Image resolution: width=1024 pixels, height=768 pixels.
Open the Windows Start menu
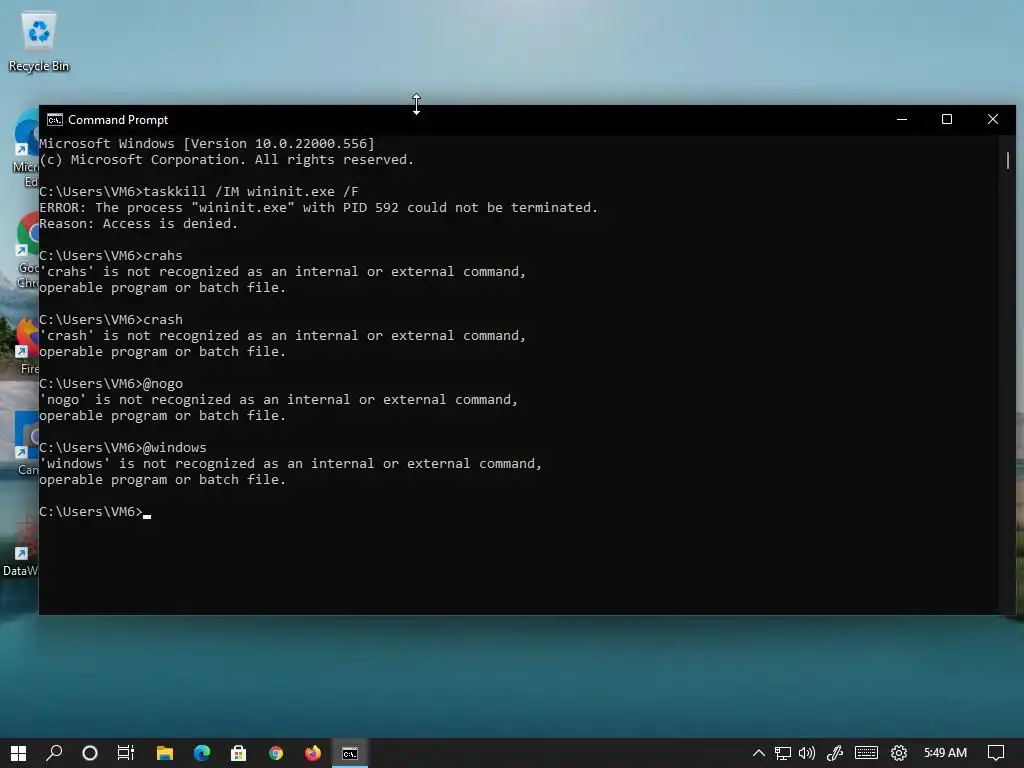pos(18,753)
